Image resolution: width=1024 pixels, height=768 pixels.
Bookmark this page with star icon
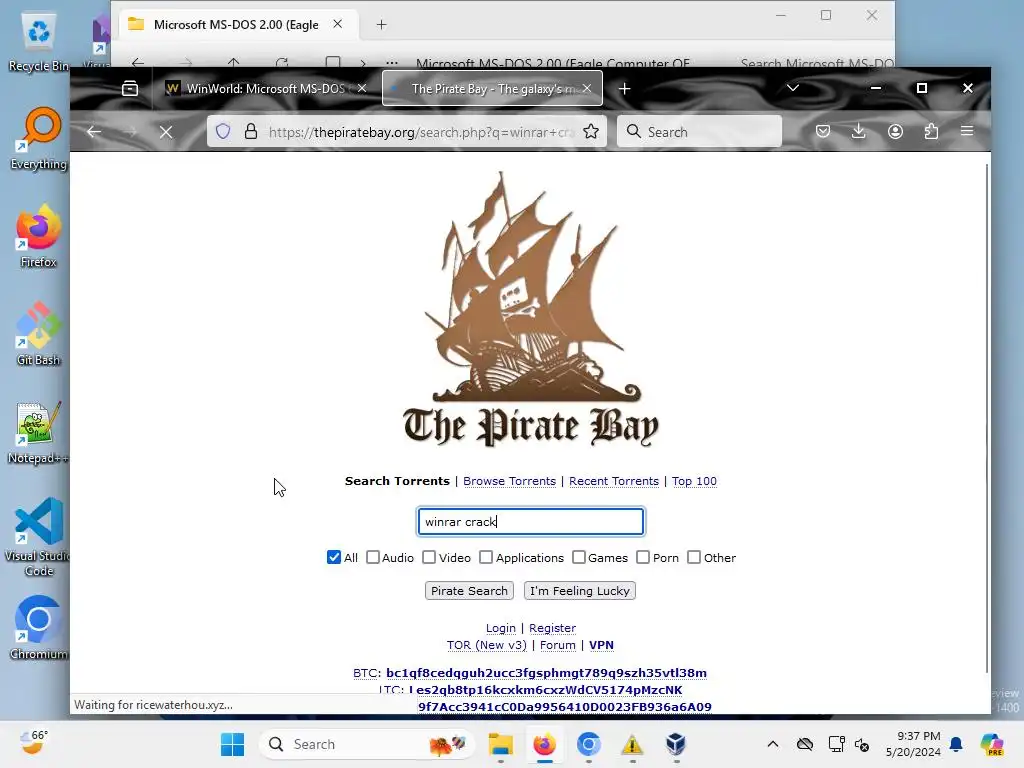591,131
